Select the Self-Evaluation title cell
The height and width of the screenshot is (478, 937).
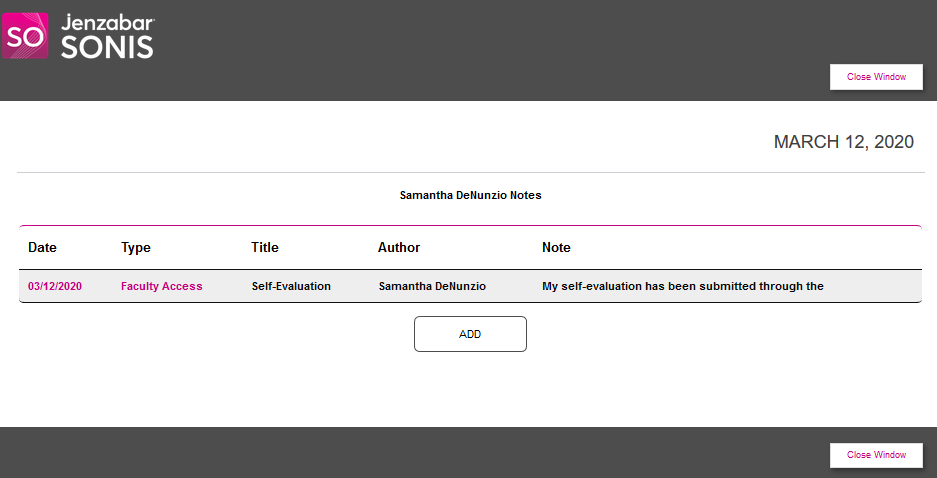[291, 286]
